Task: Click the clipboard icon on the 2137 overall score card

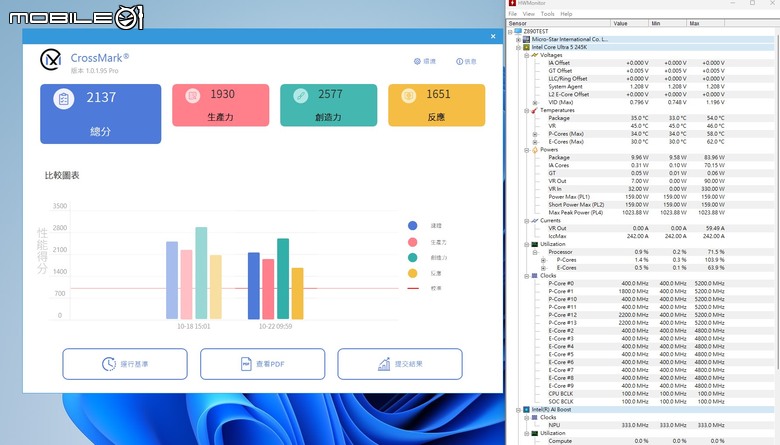Action: 64,99
